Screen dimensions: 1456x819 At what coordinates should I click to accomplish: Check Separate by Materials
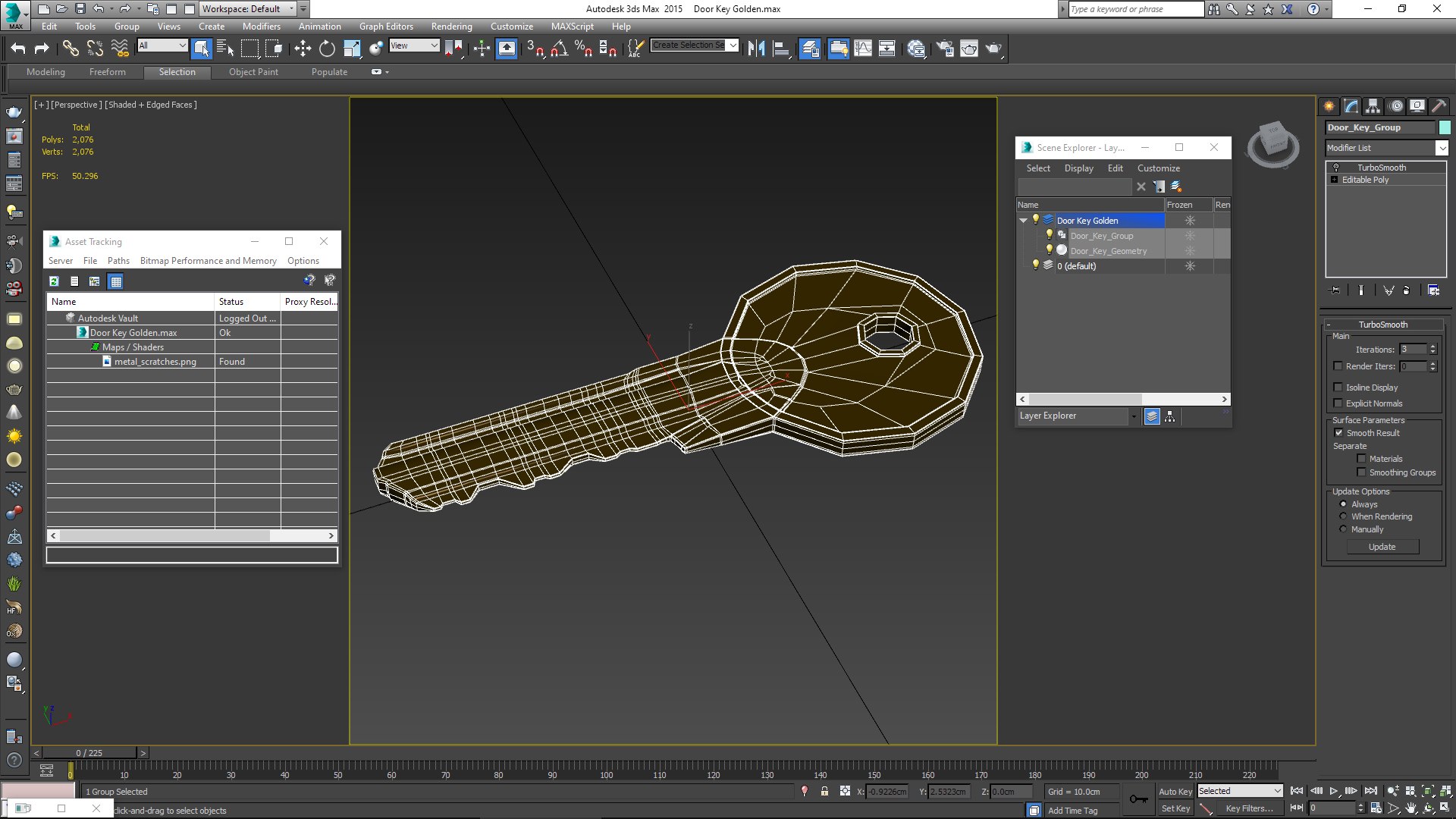pyautogui.click(x=1361, y=459)
